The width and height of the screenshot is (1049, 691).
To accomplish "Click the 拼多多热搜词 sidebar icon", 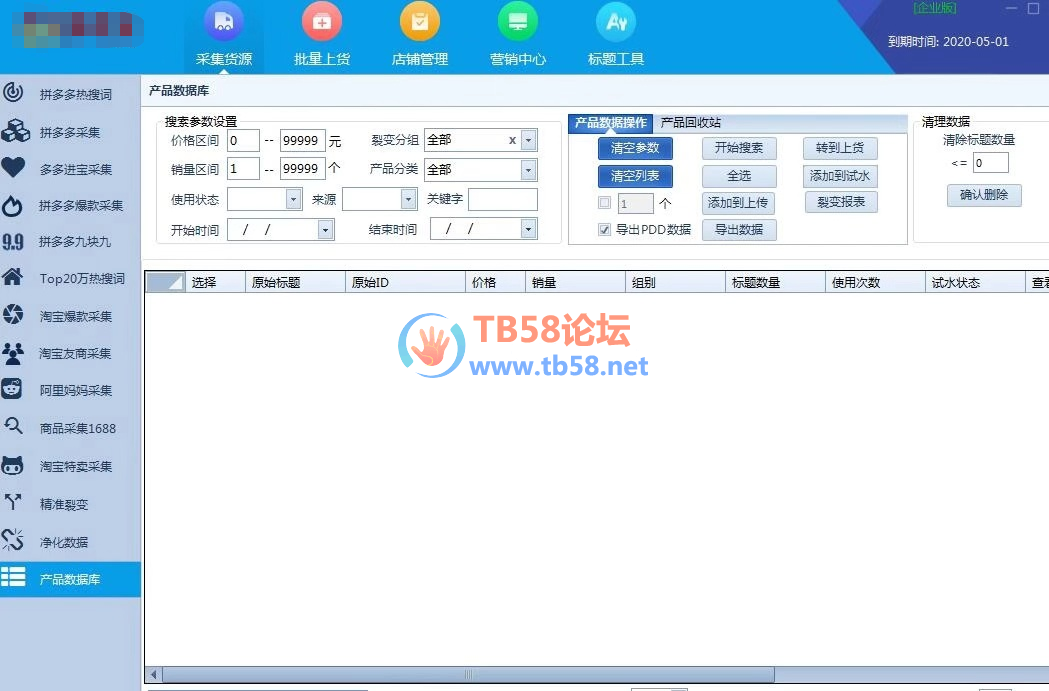I will (x=13, y=92).
